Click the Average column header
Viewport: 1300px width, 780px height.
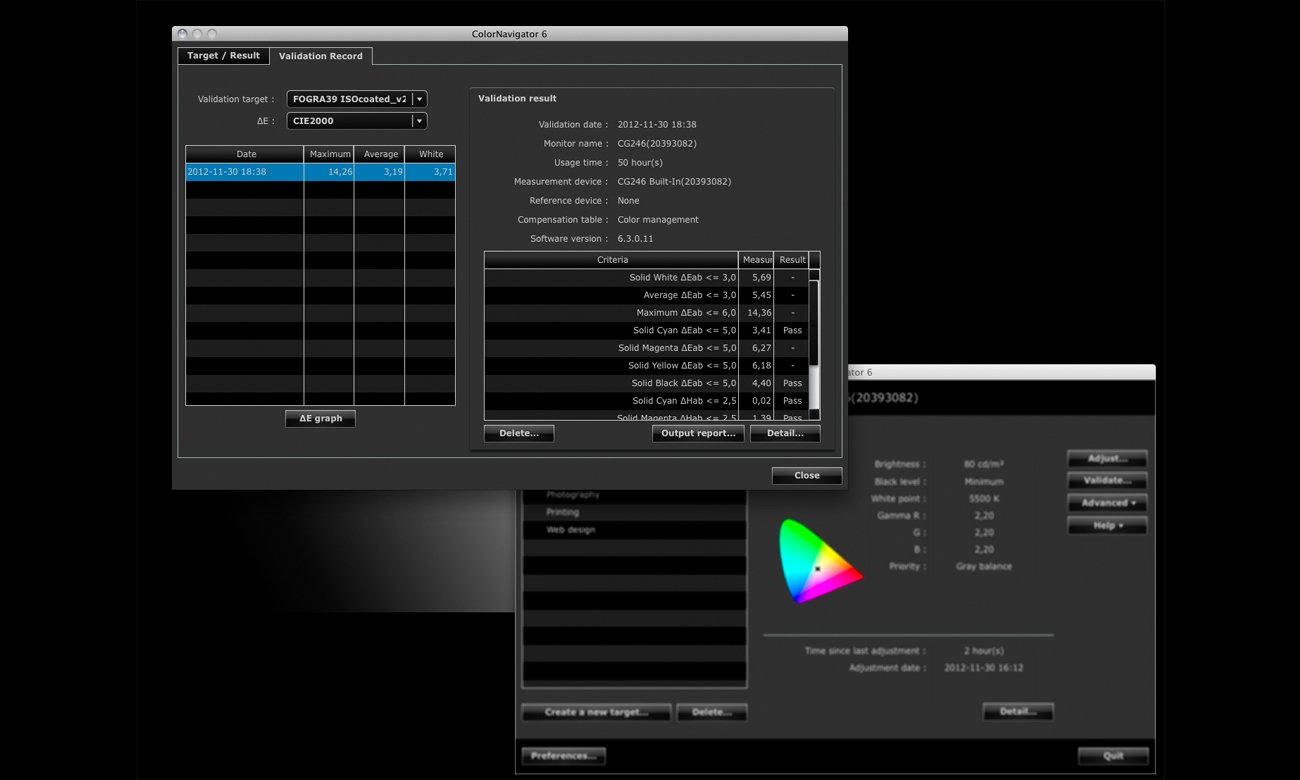click(x=380, y=154)
